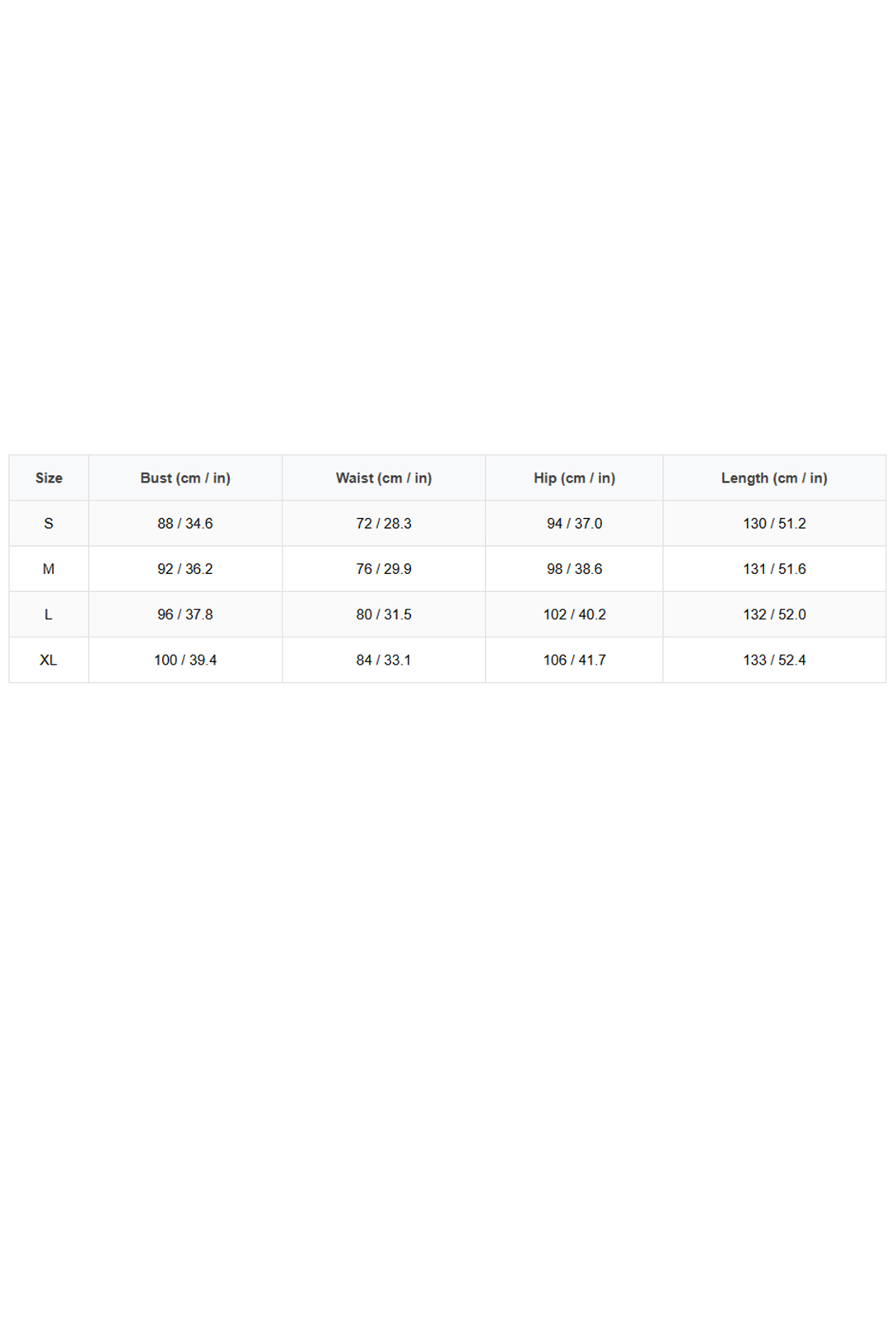Click the M size row label
896x1344 pixels.
pos(49,569)
